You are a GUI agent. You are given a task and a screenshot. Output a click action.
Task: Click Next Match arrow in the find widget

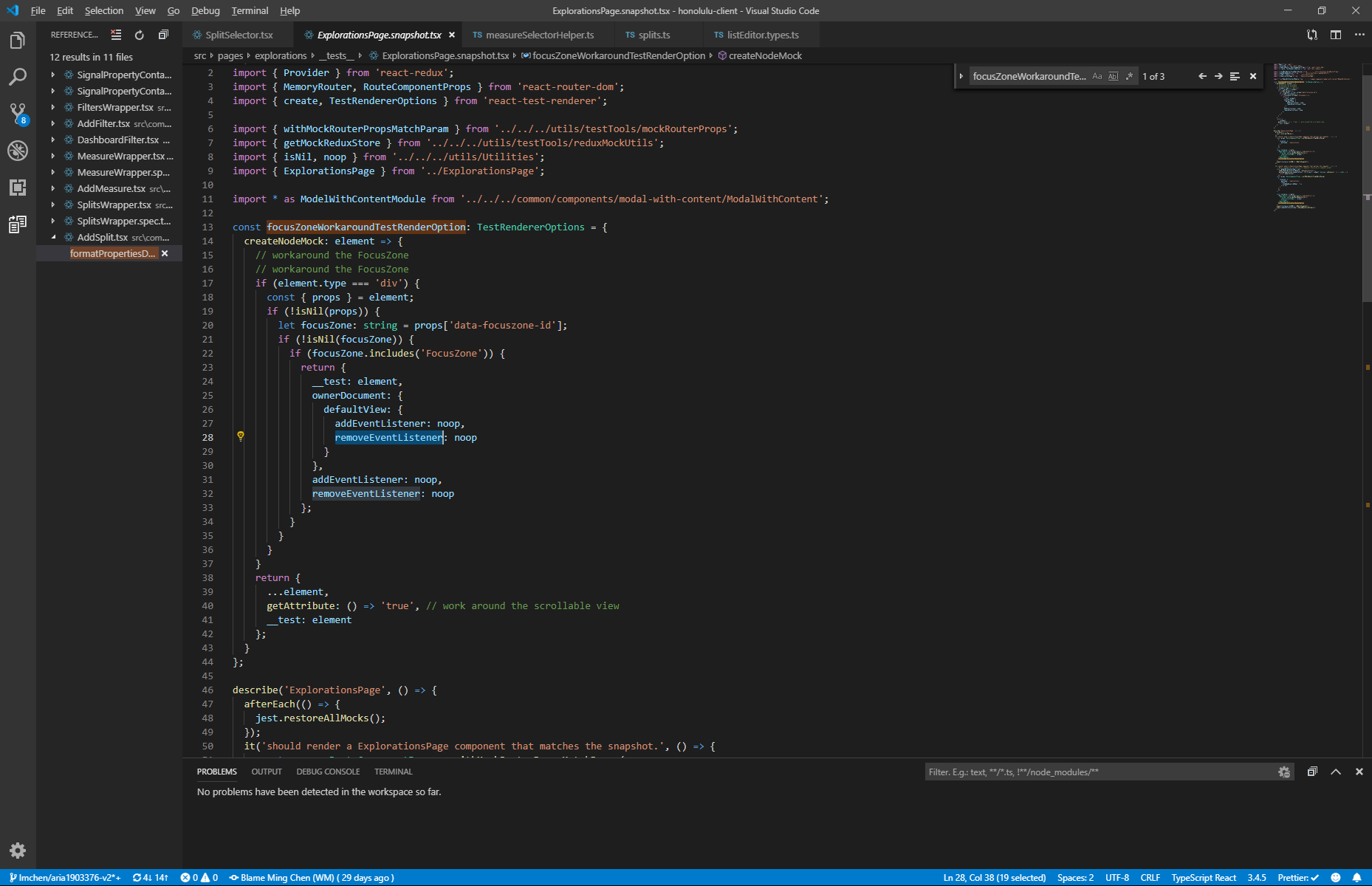(x=1218, y=75)
